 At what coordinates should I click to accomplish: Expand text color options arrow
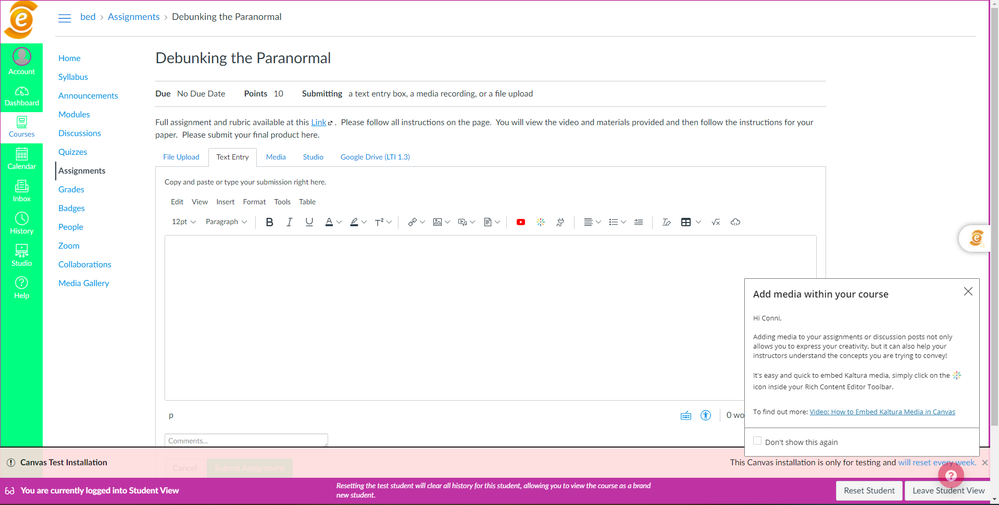tap(339, 222)
